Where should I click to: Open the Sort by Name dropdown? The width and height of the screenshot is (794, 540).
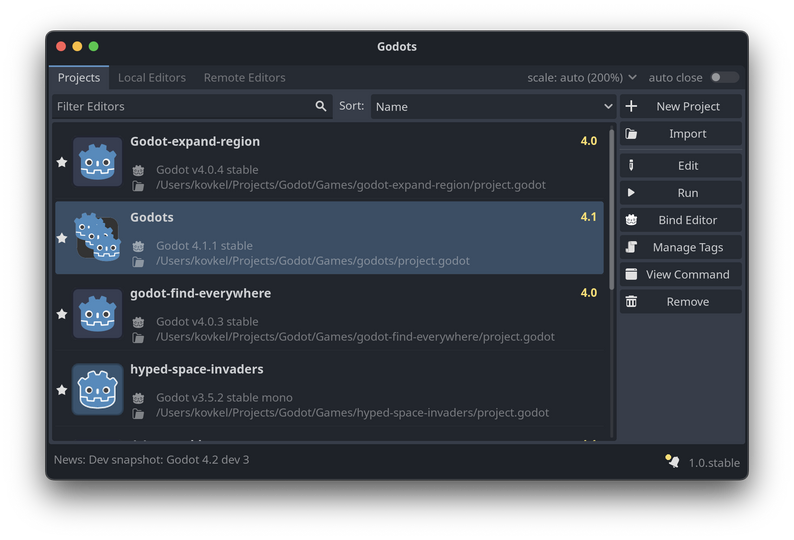494,106
